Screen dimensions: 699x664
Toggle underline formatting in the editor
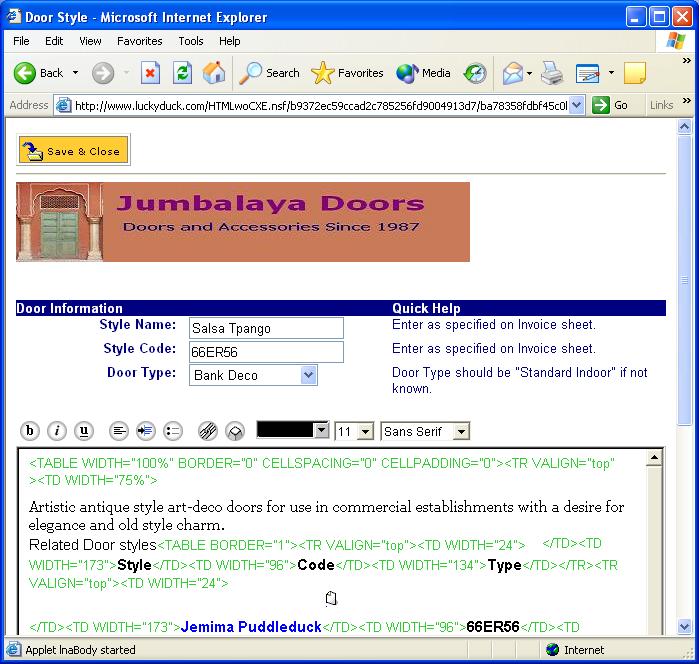pyautogui.click(x=84, y=431)
